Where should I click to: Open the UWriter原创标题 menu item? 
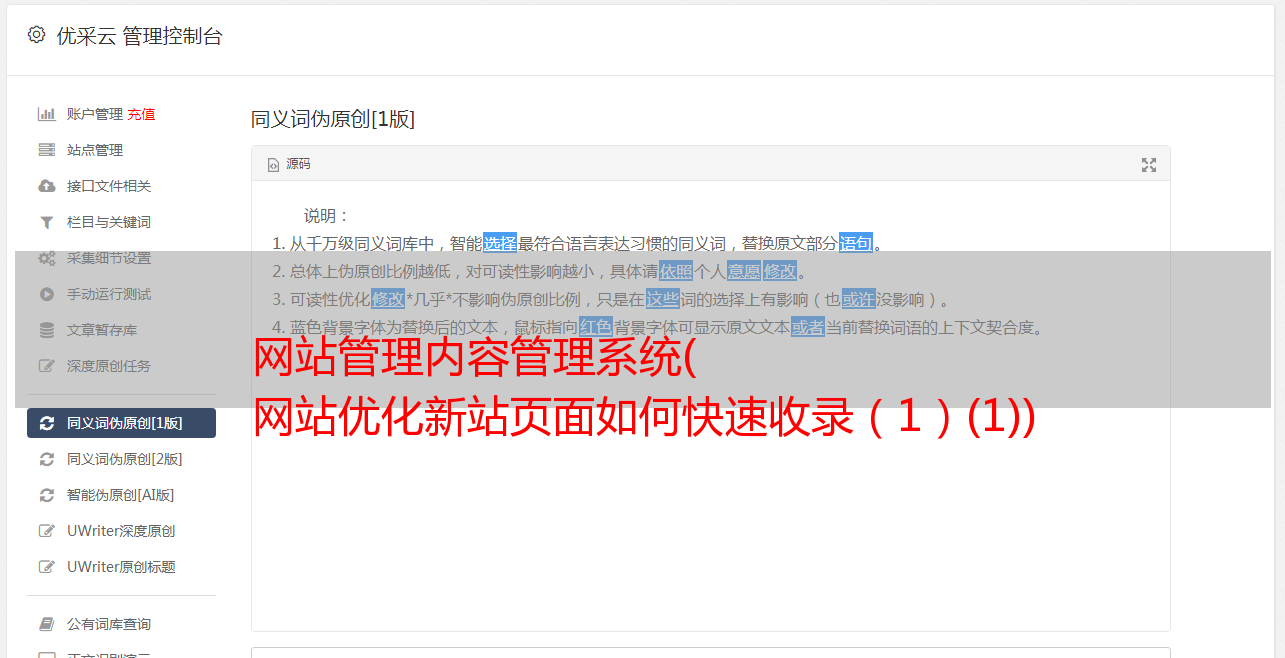(121, 567)
